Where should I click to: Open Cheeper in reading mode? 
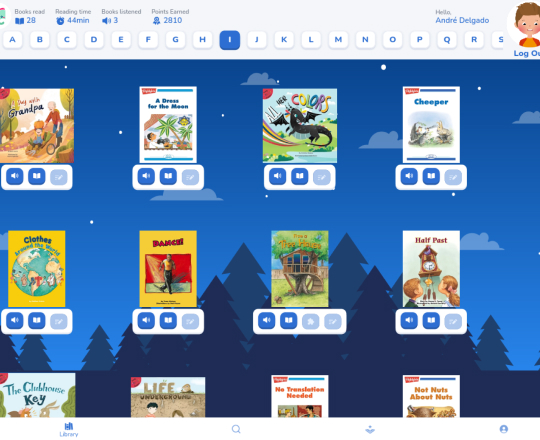431,176
